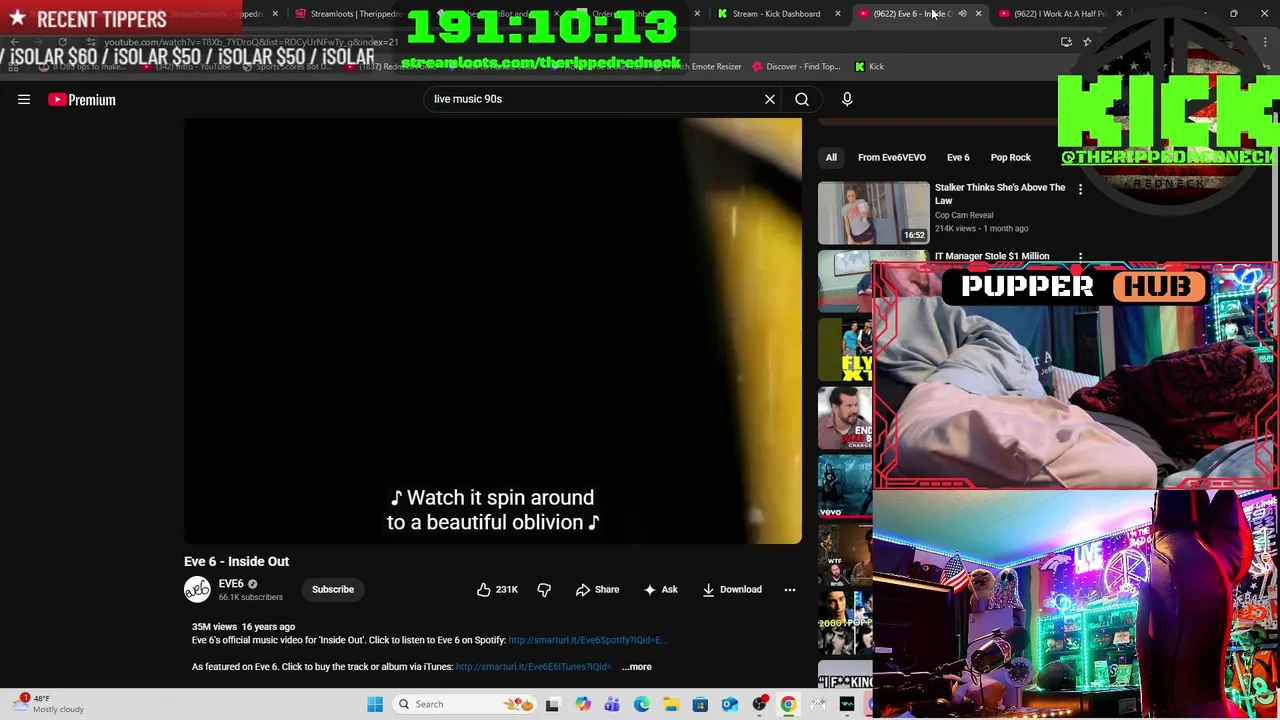Open the vevo thumbnail in suggestions
The height and width of the screenshot is (720, 1280).
tap(845, 487)
